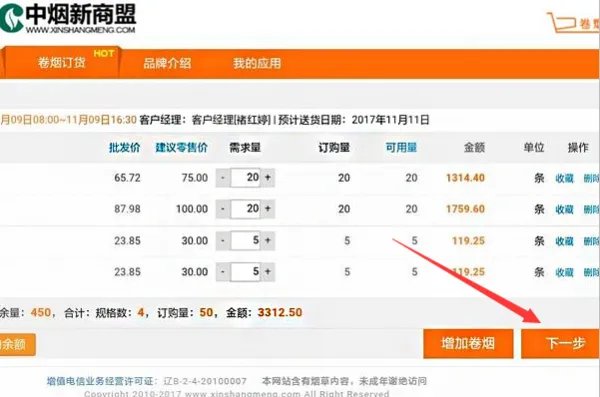Open the 我的应用 menu item
The width and height of the screenshot is (600, 397).
(x=257, y=63)
